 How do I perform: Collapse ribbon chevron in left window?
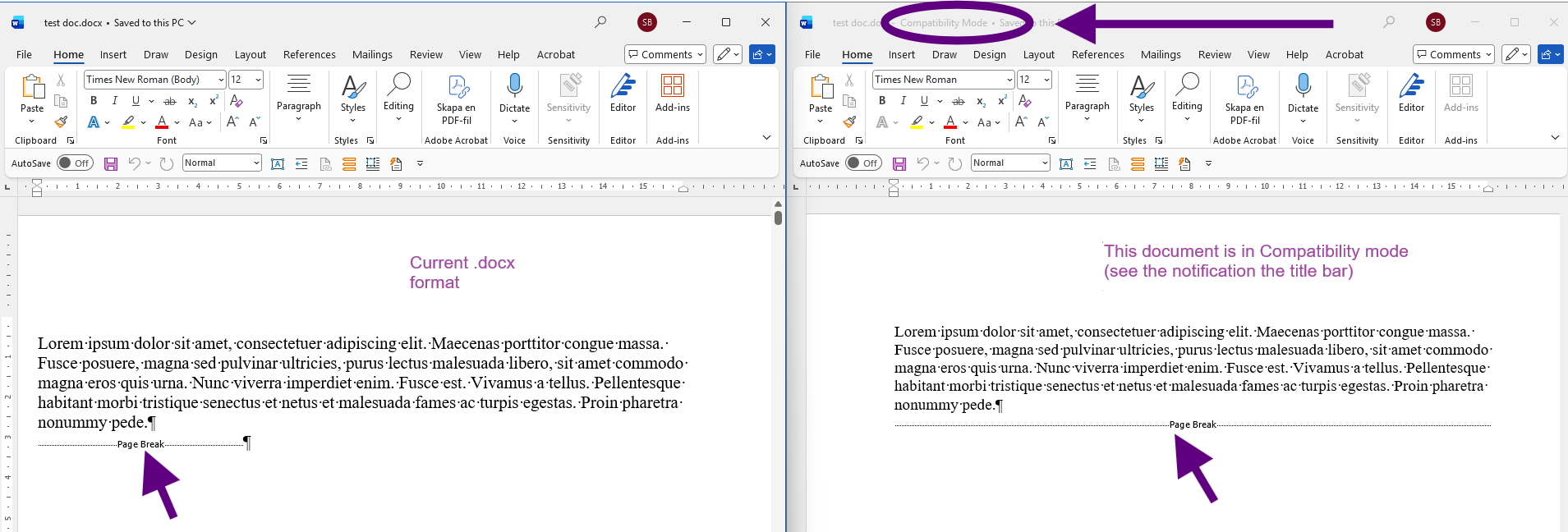[766, 138]
